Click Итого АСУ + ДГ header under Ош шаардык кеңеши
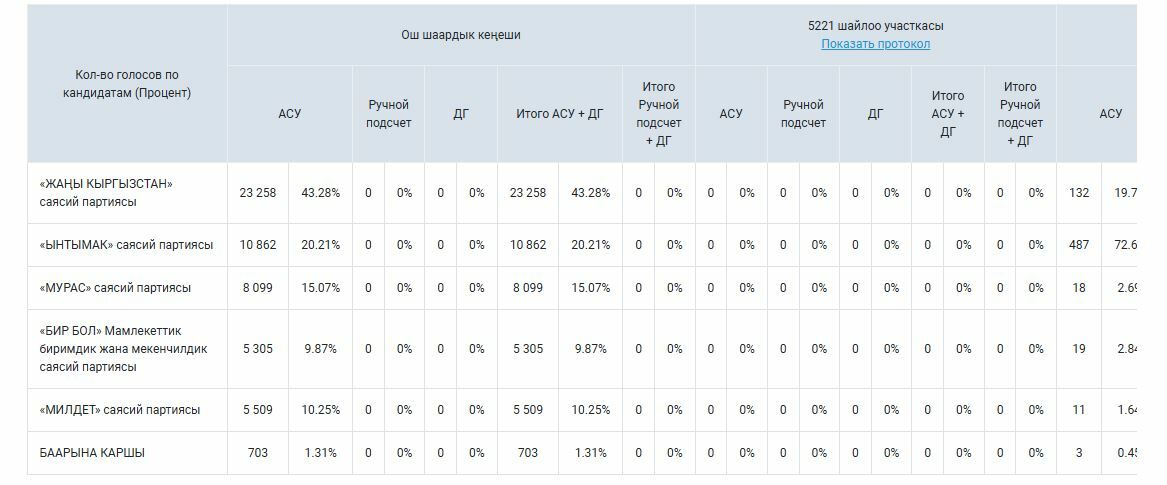 (560, 114)
